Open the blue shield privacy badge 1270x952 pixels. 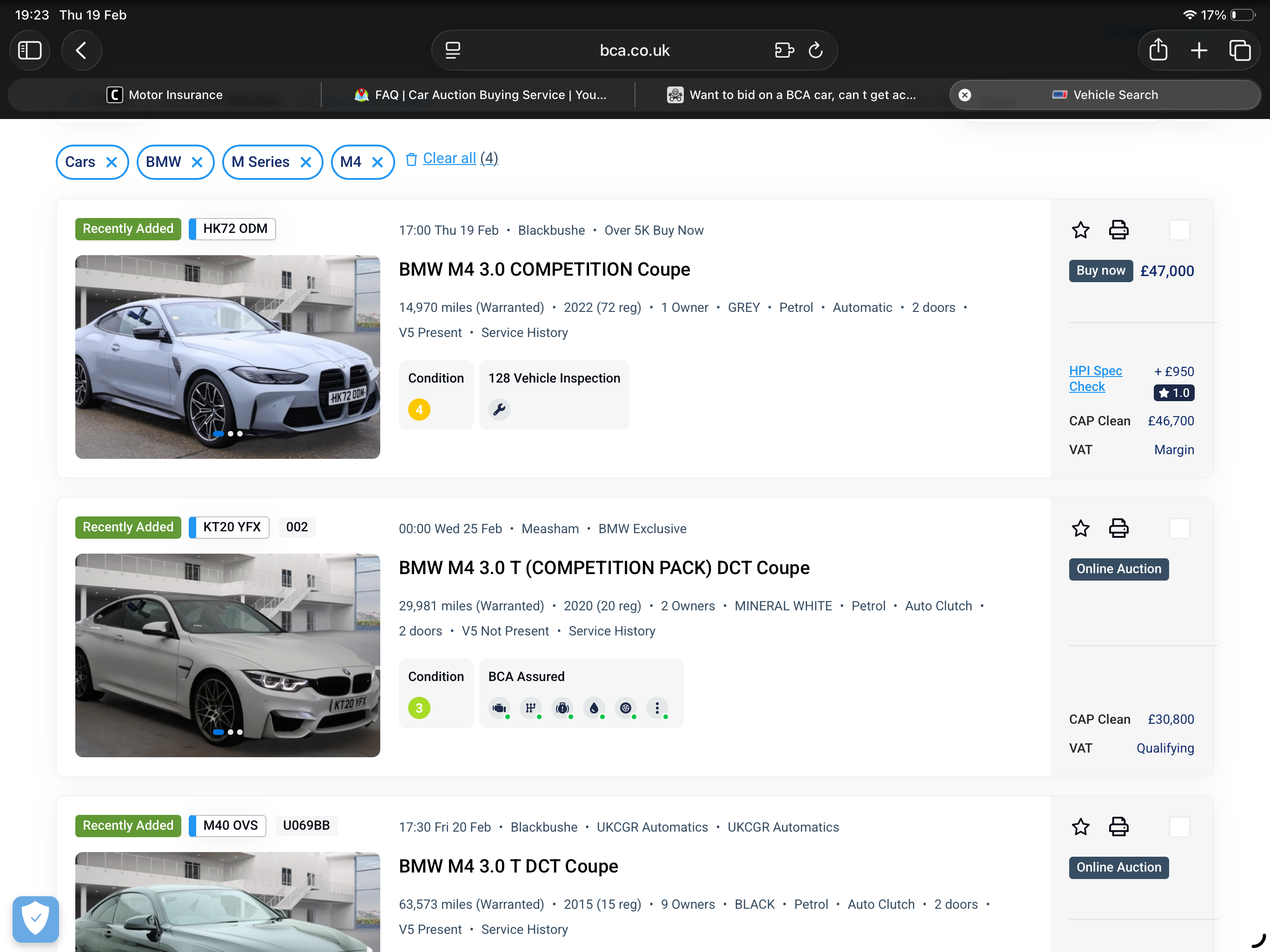[36, 919]
